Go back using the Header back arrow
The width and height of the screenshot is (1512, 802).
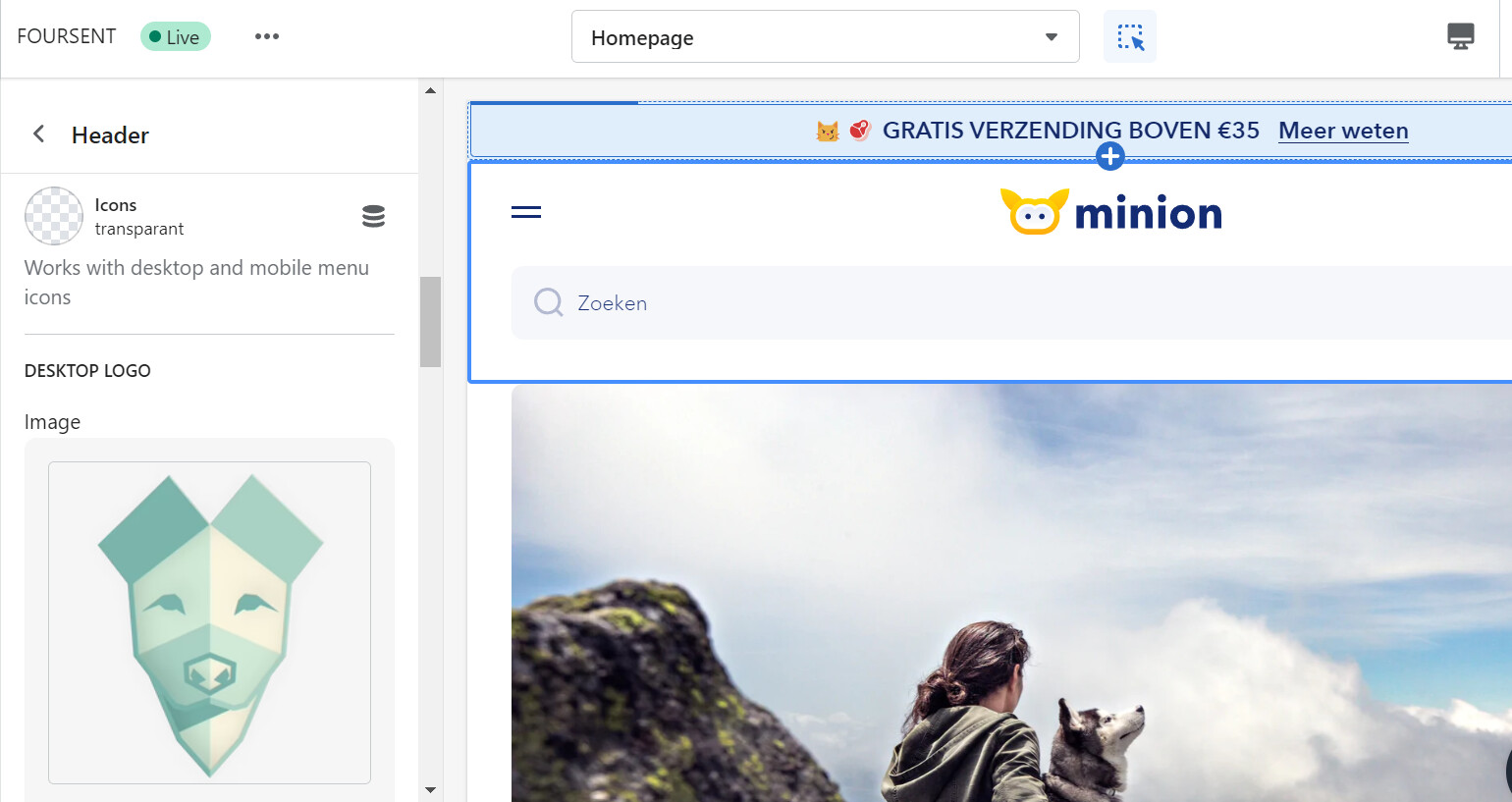point(39,134)
